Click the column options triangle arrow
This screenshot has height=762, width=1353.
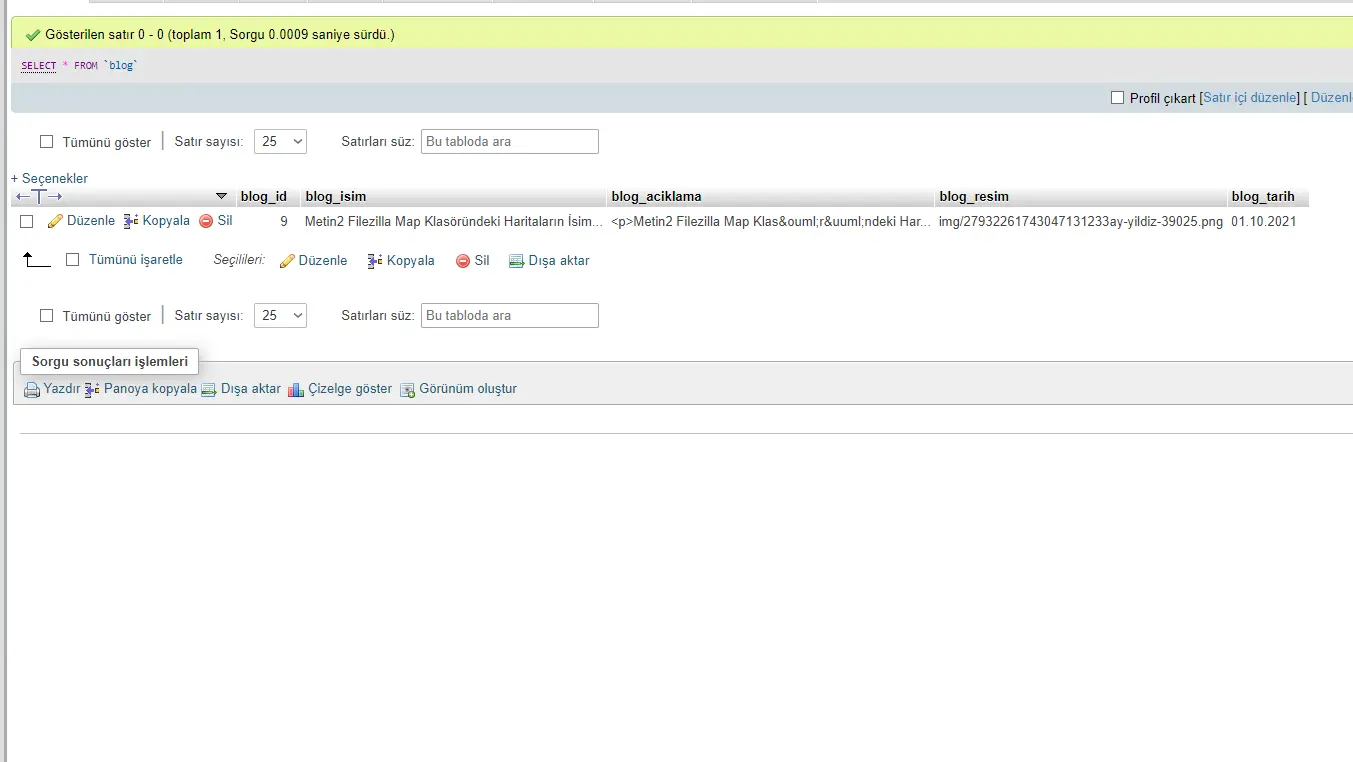pos(221,196)
